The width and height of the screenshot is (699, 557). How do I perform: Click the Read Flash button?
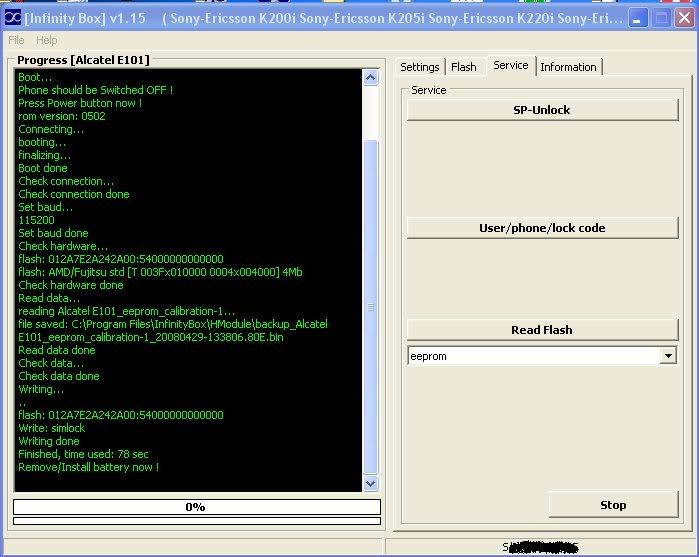542,330
